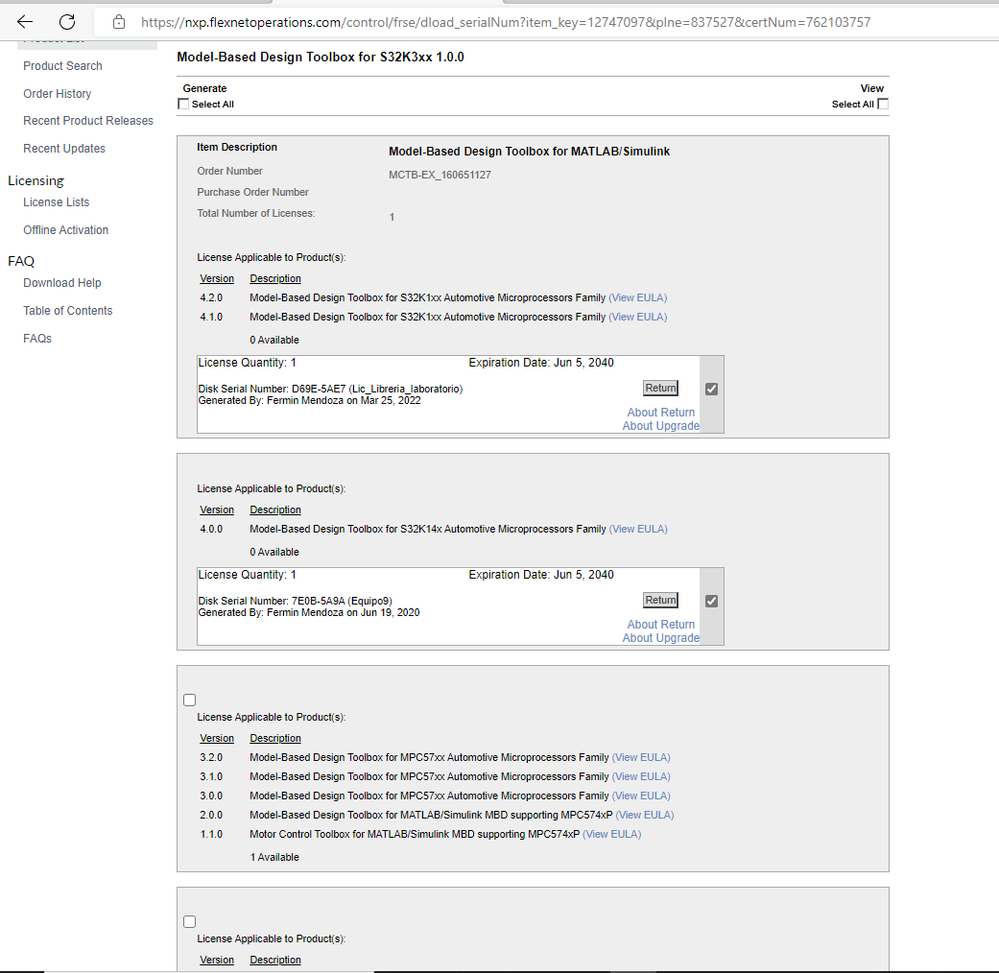999x973 pixels.
Task: Open Order History in sidebar
Action: (57, 94)
